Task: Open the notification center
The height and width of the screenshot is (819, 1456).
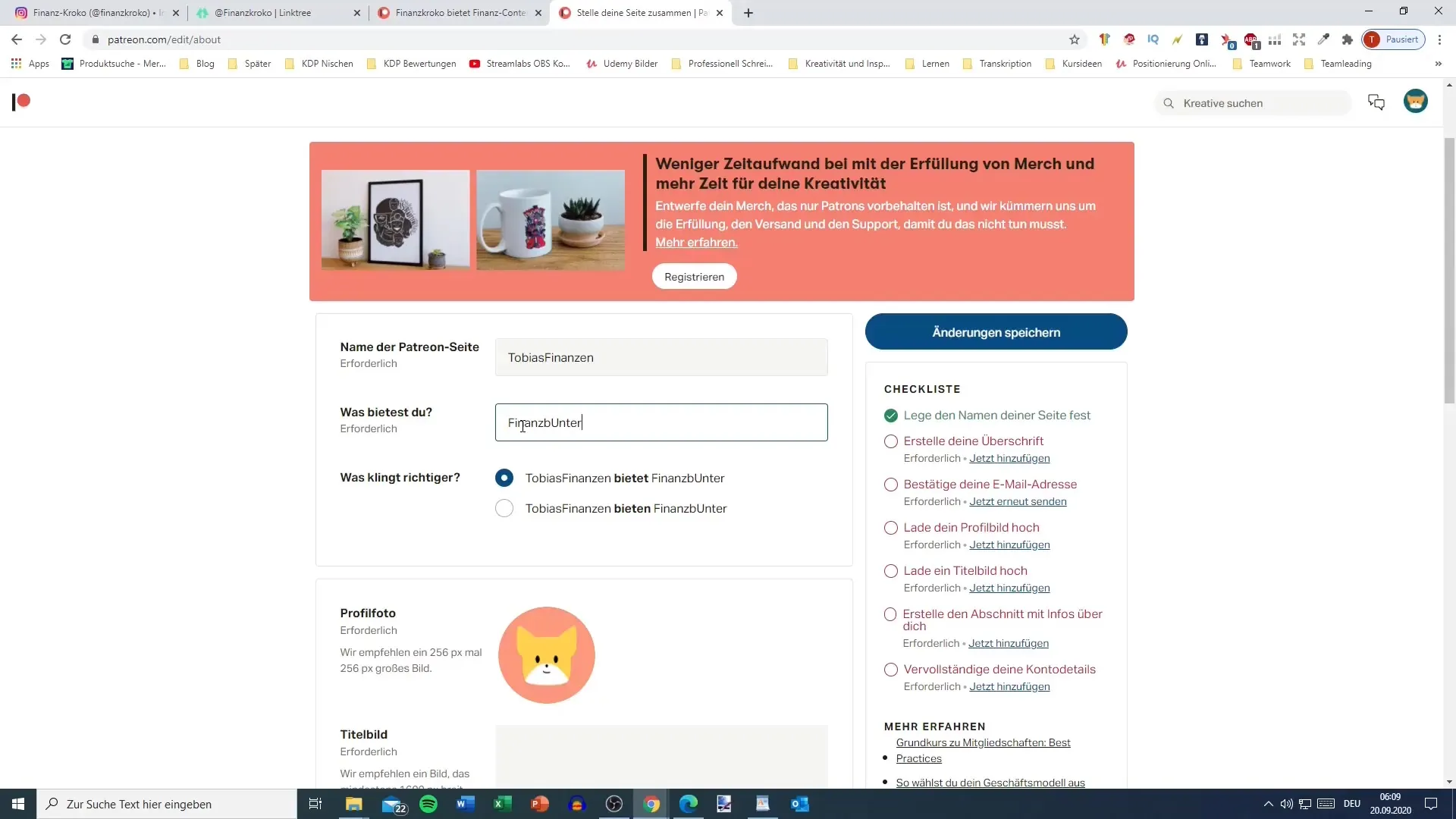Action: pos(1431,804)
